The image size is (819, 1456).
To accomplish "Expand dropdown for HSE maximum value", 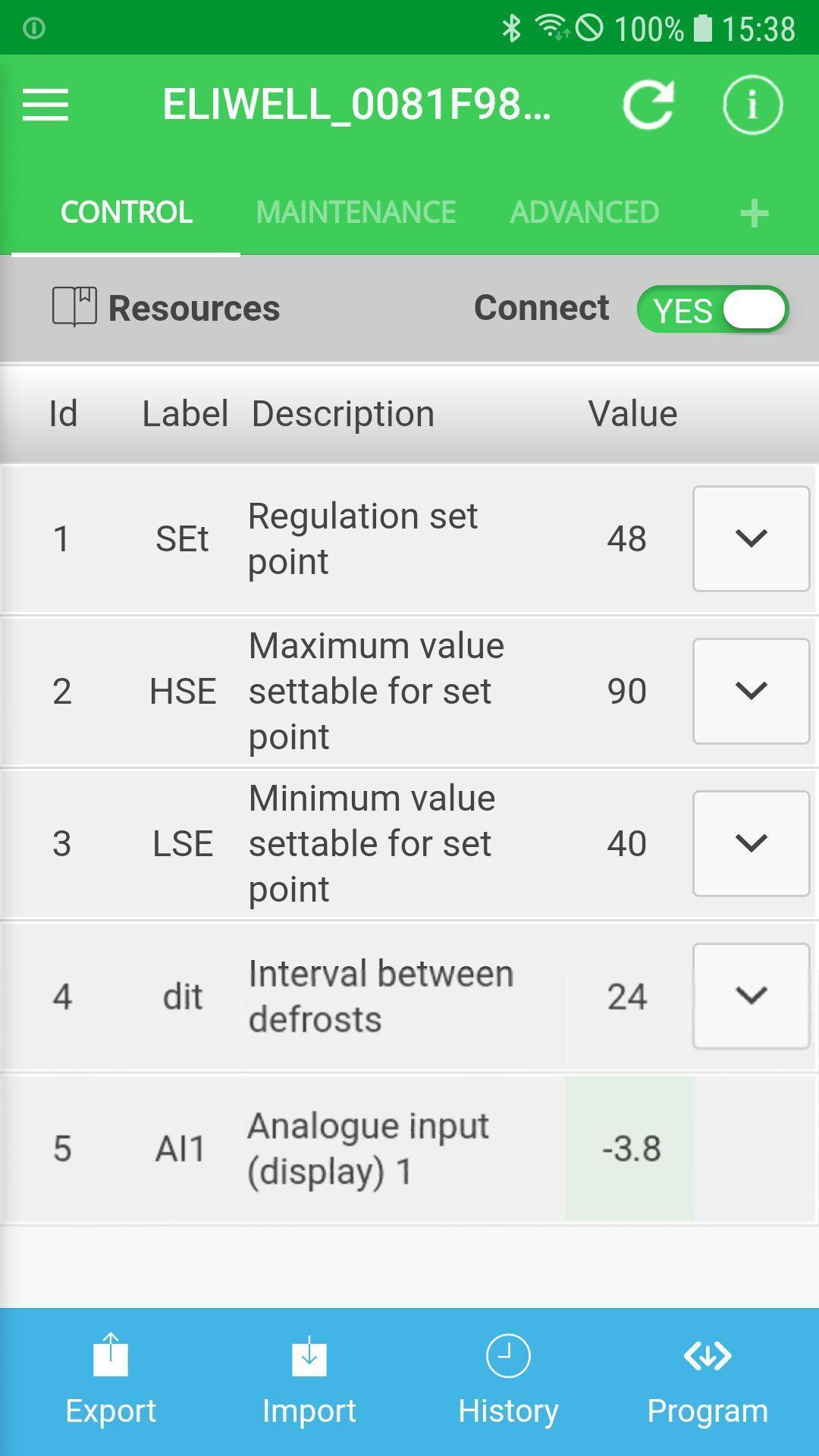I will [751, 691].
